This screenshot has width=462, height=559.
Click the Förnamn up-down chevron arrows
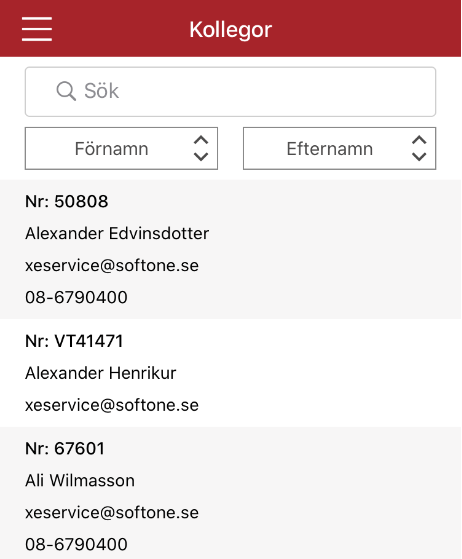coord(201,148)
